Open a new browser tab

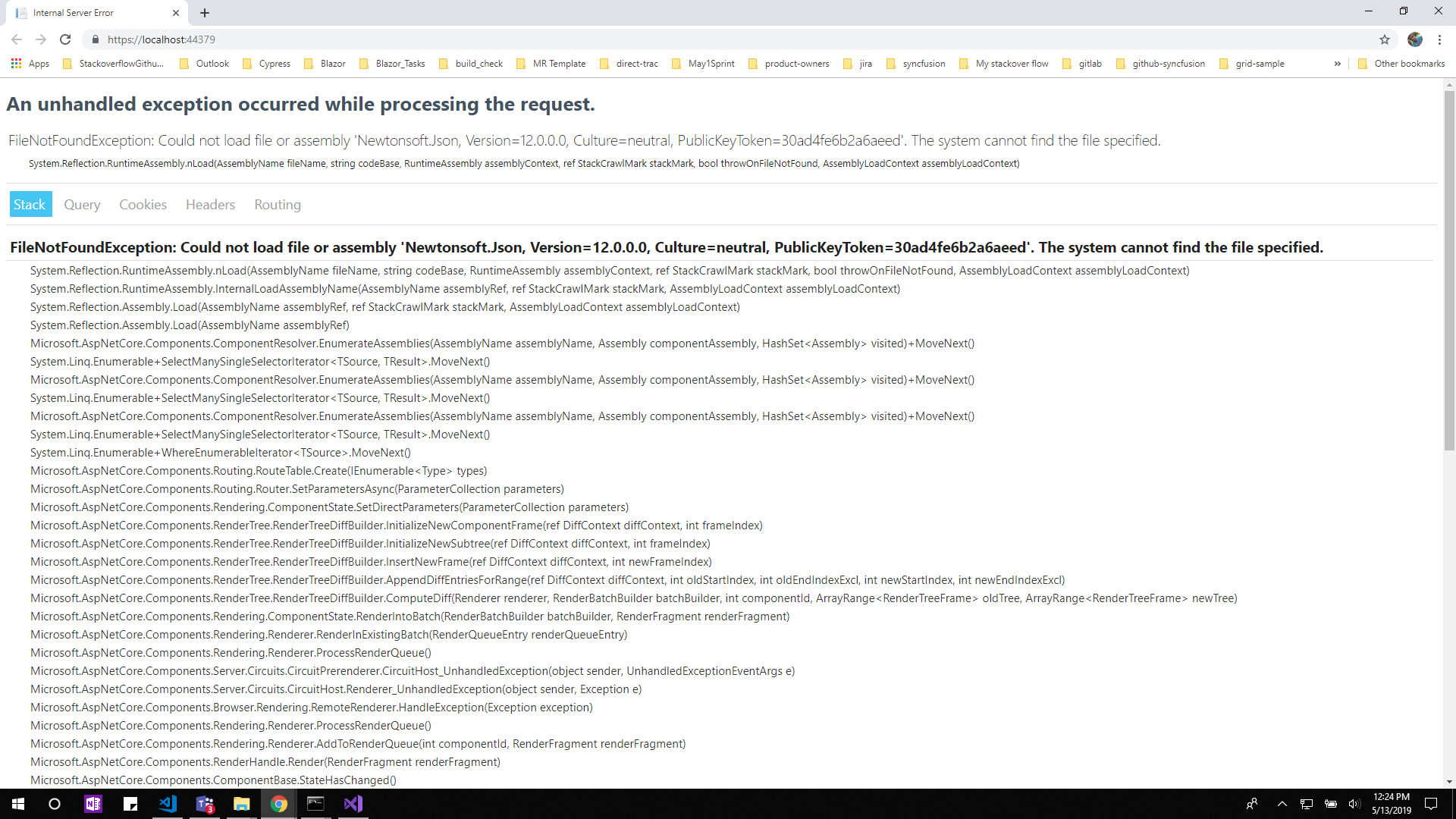pos(205,12)
